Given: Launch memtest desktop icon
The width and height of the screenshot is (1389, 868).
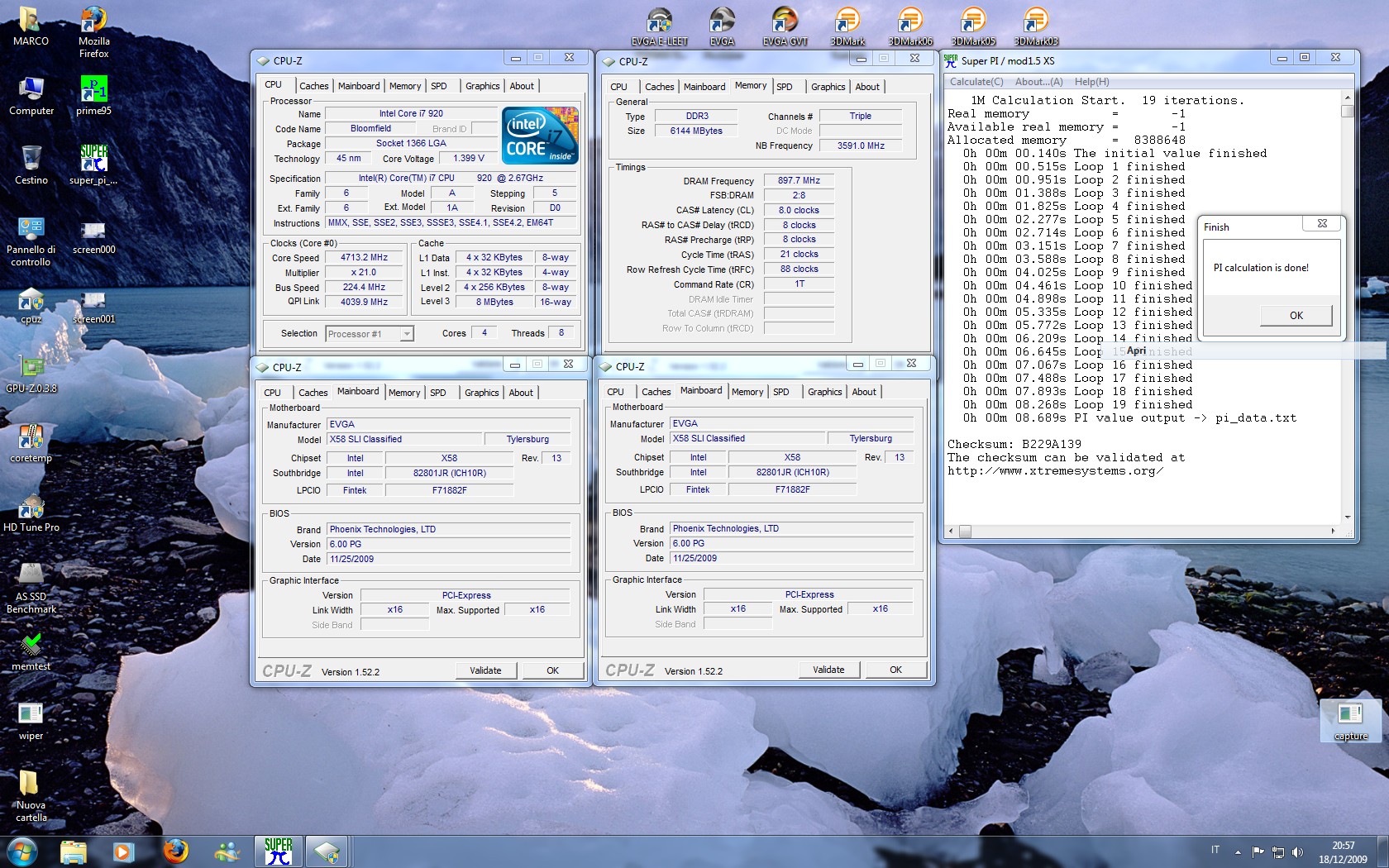Looking at the screenshot, I should [31, 651].
